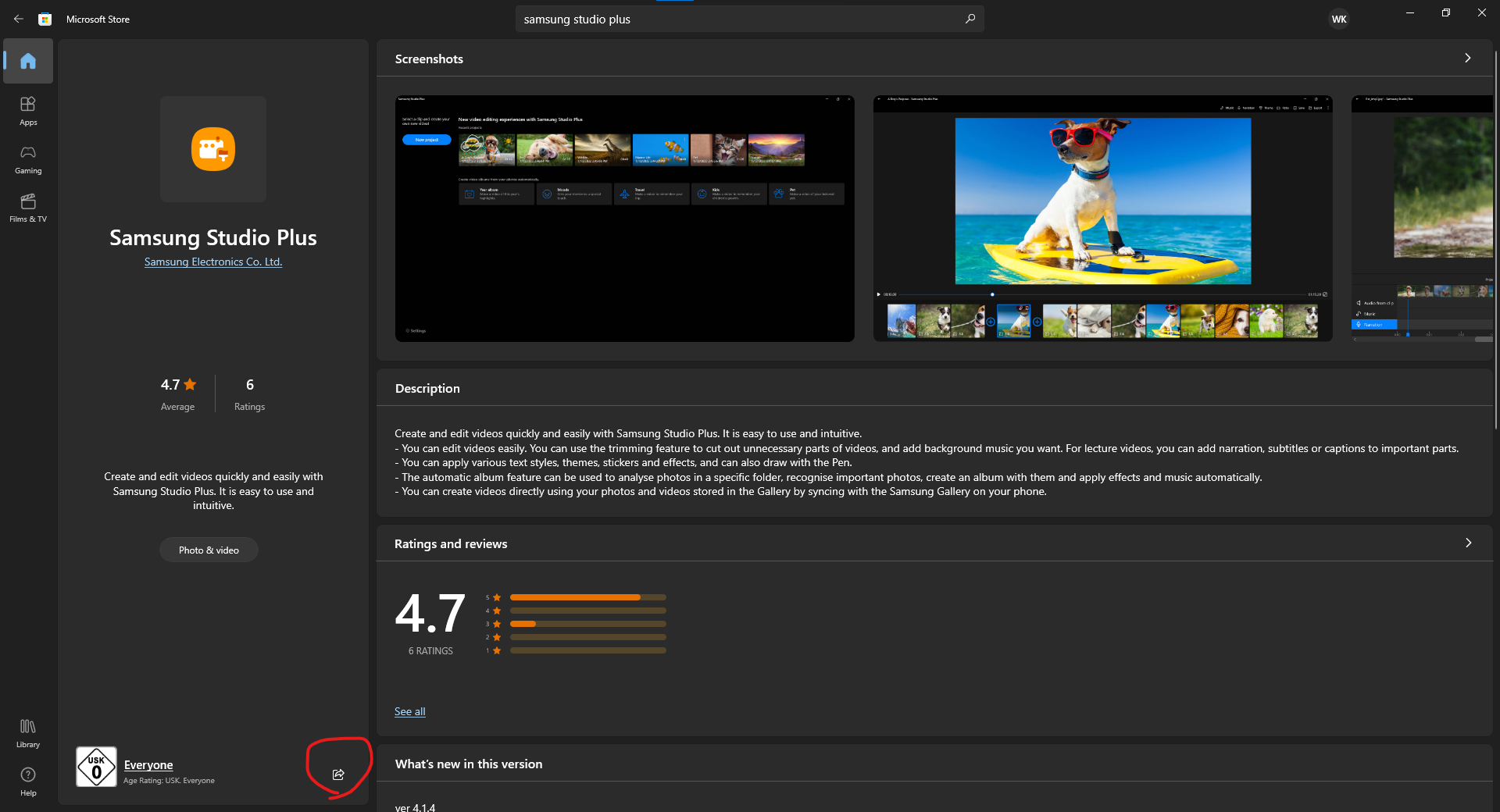The height and width of the screenshot is (812, 1500).
Task: Click the Screenshots section heading
Action: point(429,59)
